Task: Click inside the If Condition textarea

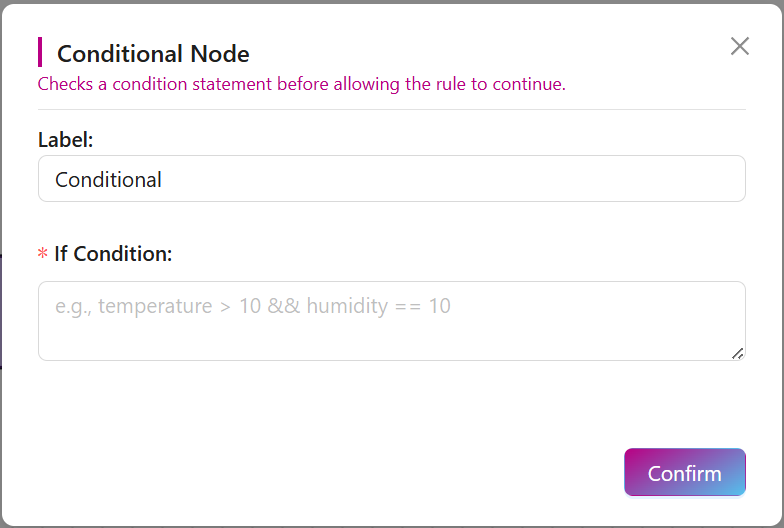Action: [x=391, y=320]
